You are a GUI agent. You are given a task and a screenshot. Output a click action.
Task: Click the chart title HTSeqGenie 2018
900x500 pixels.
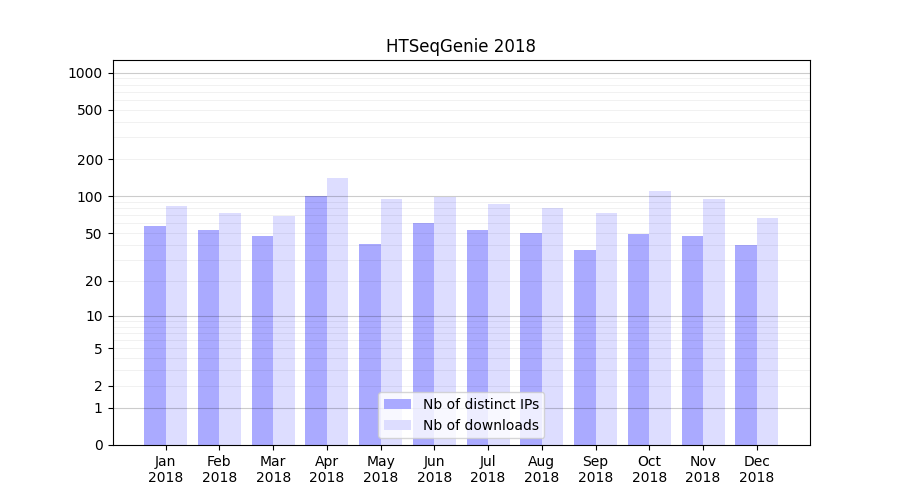[461, 46]
